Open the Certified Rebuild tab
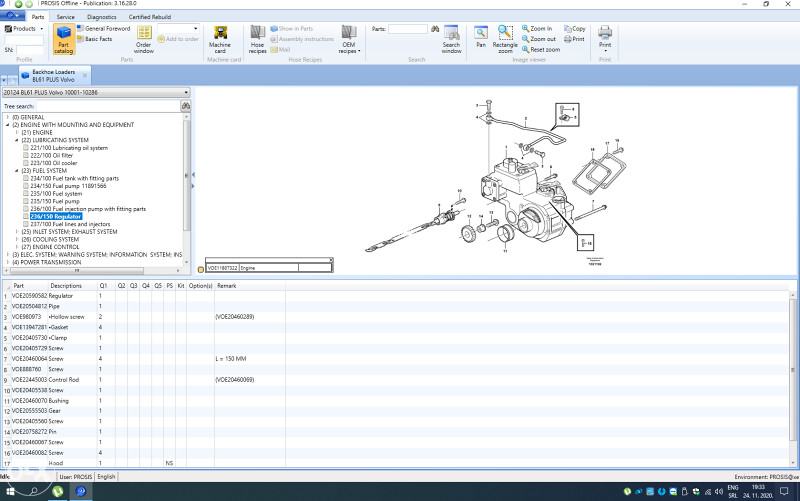This screenshot has height=501, width=800. [x=150, y=17]
